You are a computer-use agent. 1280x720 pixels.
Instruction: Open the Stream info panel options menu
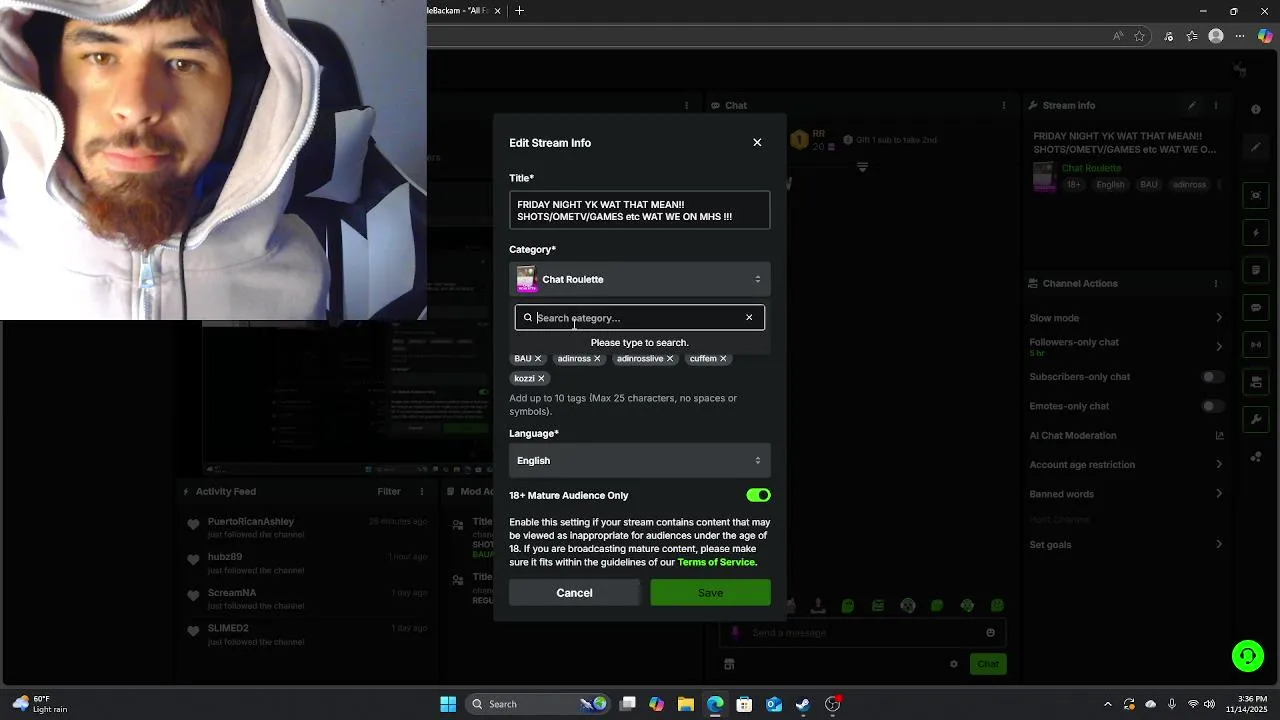pos(1216,105)
